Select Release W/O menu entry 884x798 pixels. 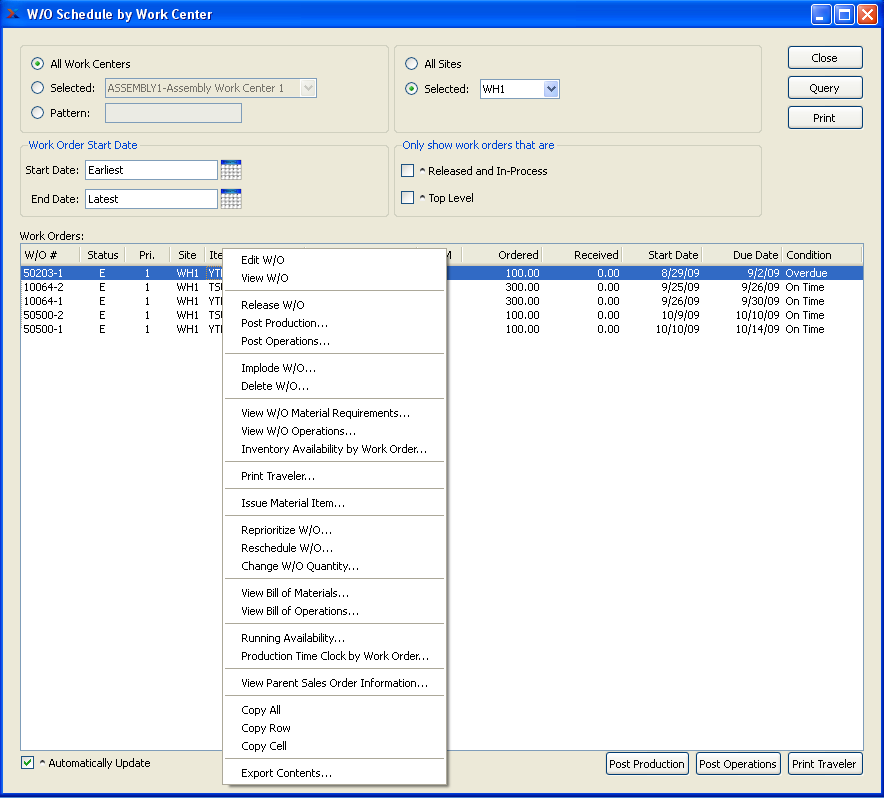point(273,305)
